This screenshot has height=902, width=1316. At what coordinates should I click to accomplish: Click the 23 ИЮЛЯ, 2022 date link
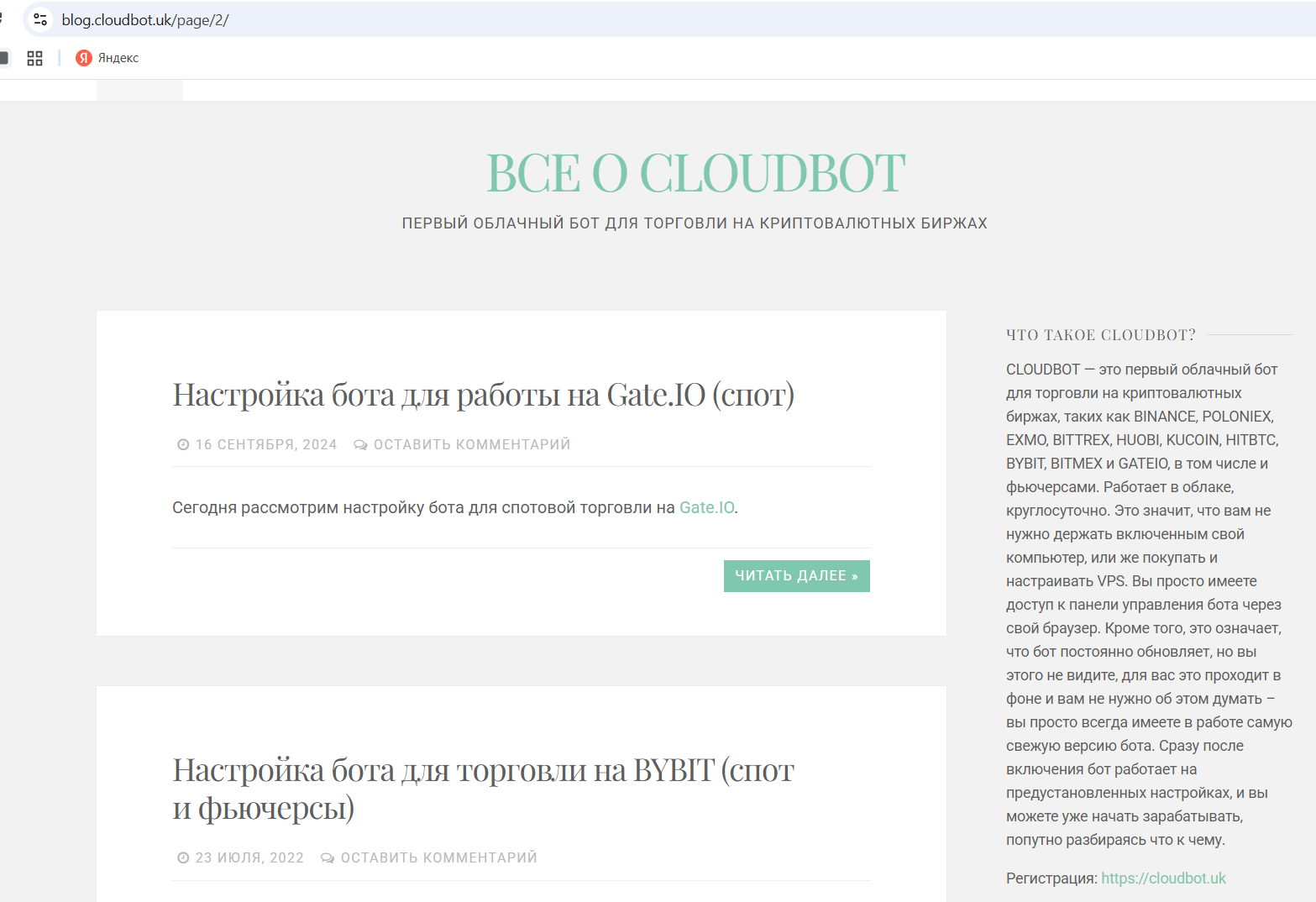249,857
